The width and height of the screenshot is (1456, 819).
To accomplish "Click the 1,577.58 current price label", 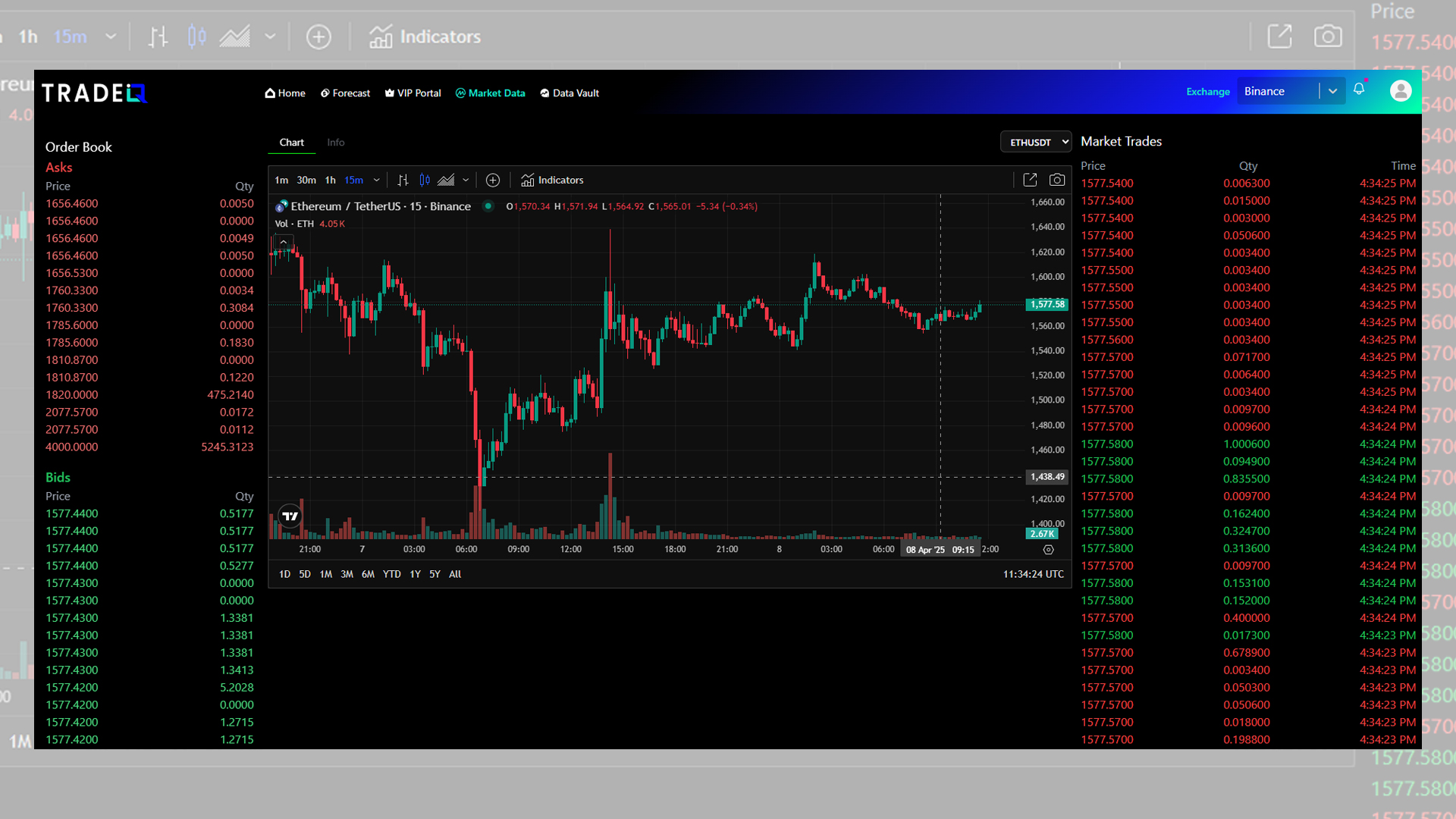I will tap(1046, 304).
